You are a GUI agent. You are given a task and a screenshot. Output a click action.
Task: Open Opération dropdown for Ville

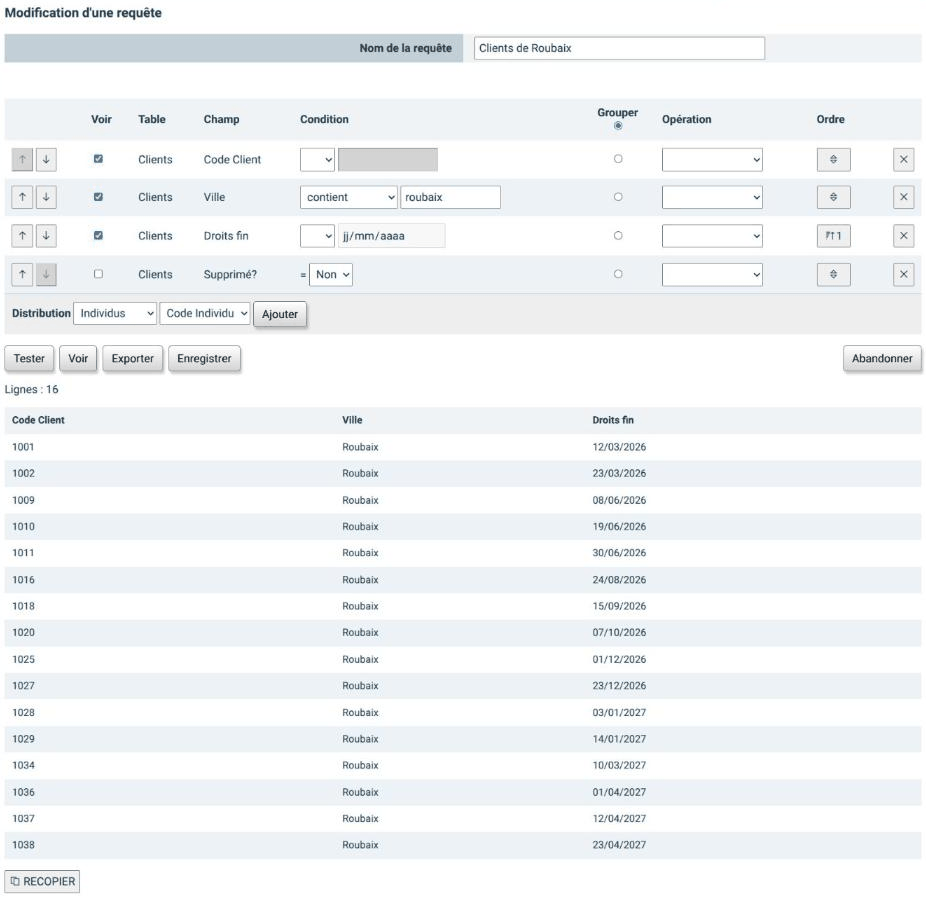[x=712, y=197]
